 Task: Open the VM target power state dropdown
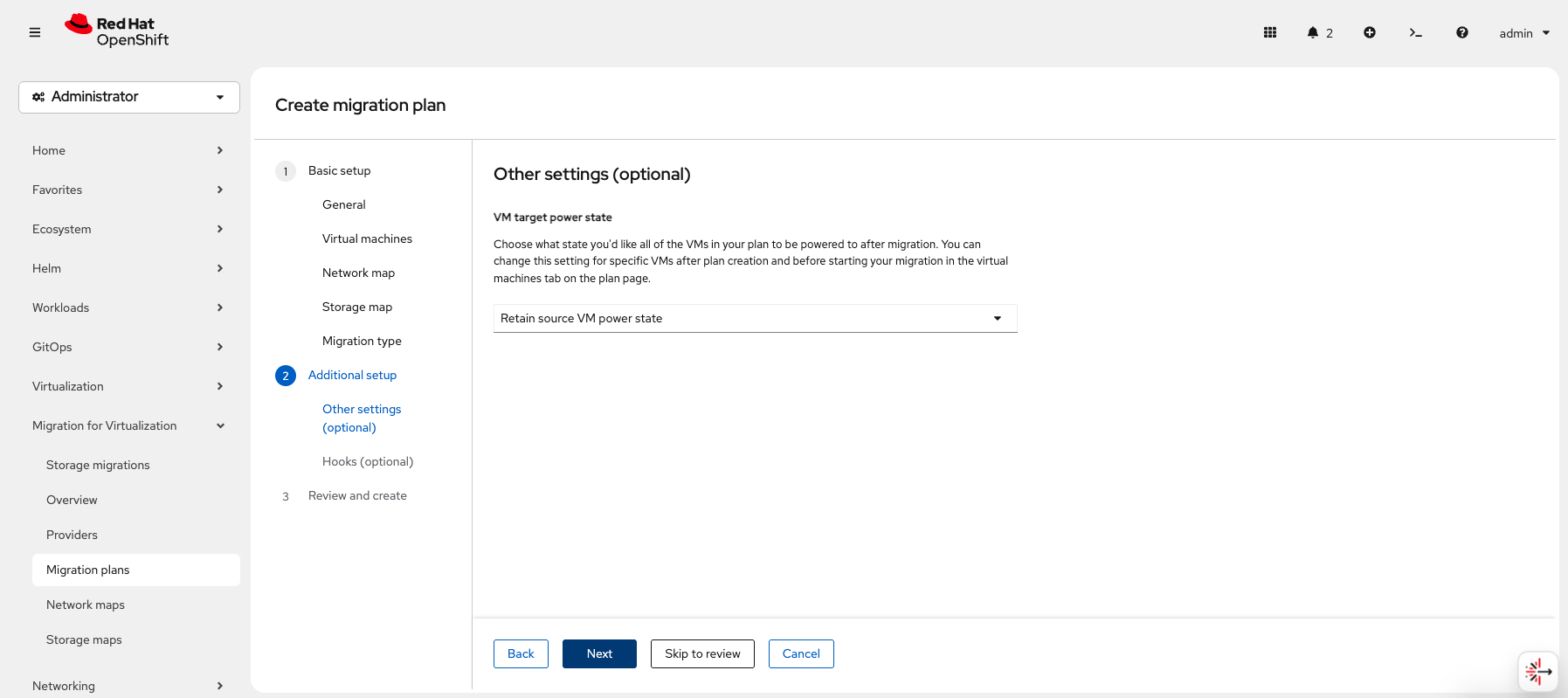tap(755, 318)
